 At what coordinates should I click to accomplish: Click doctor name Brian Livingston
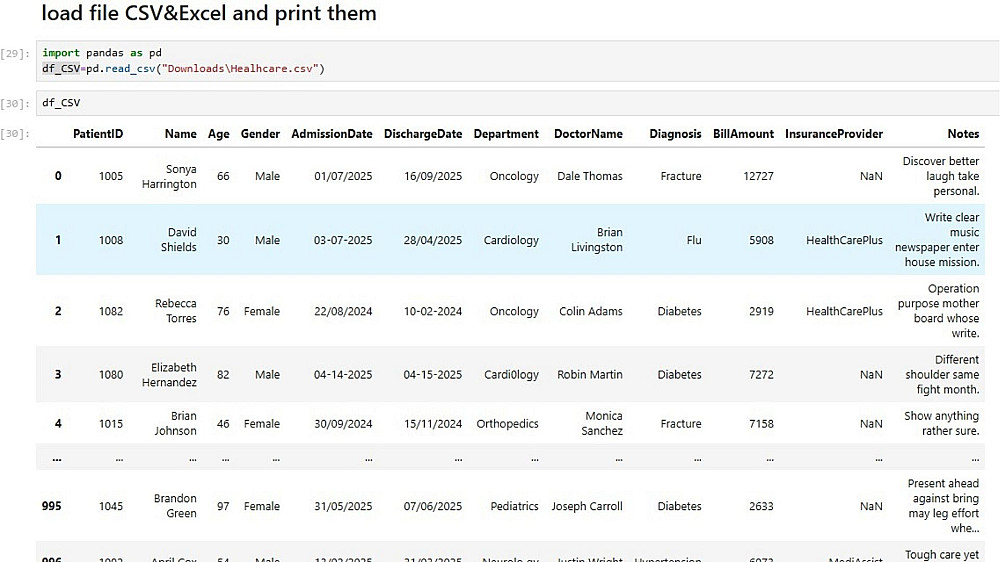[x=596, y=240]
